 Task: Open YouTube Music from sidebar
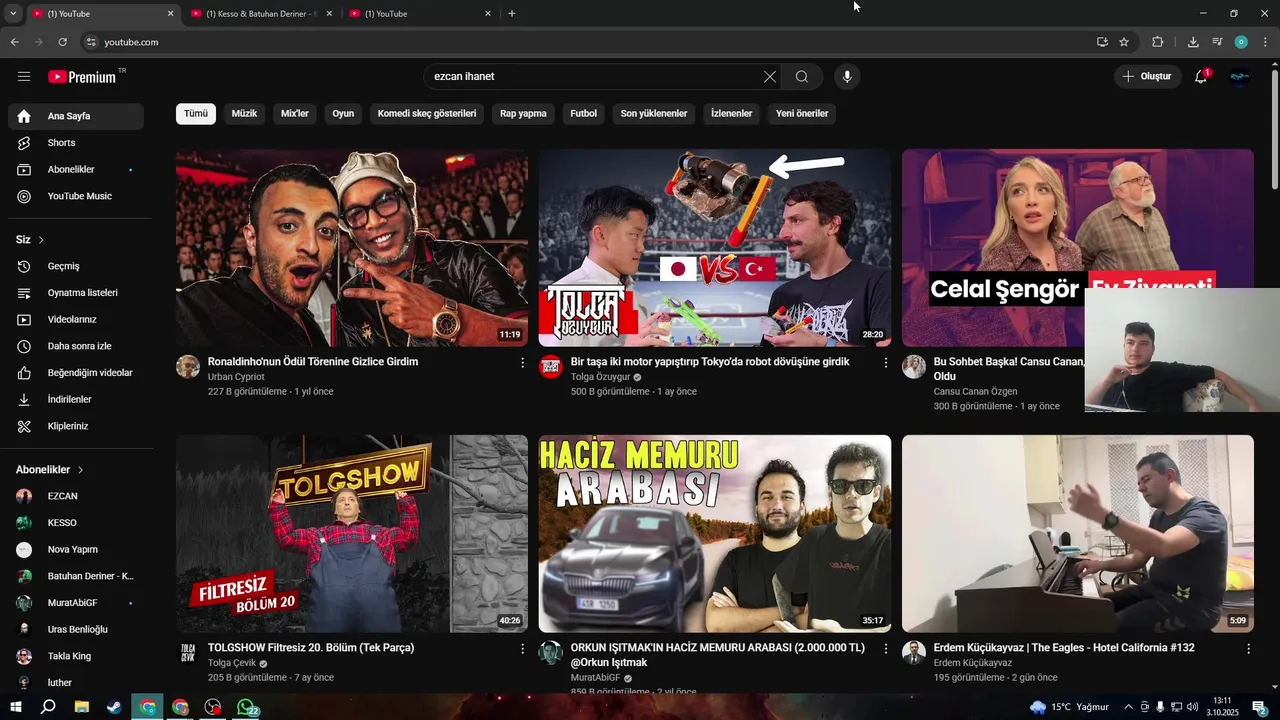[x=76, y=196]
